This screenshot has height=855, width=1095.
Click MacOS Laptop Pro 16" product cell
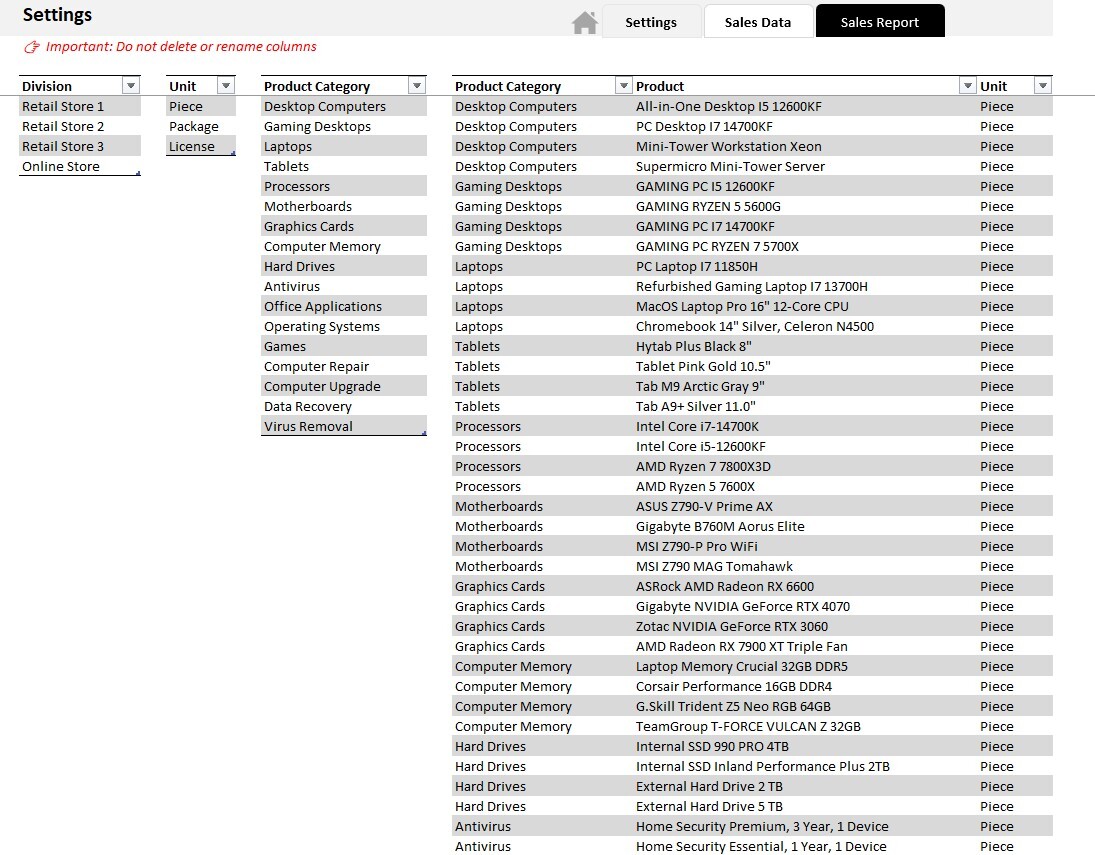(804, 307)
